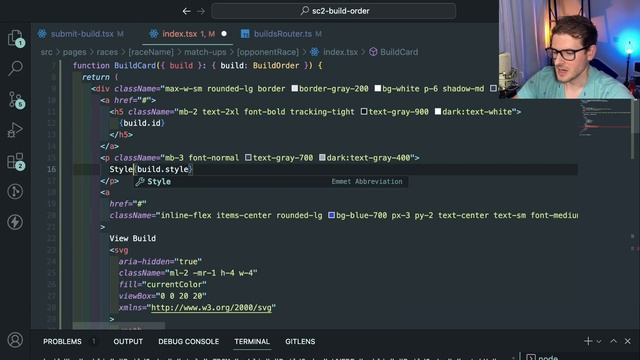This screenshot has height=360, width=640.
Task: Open the bg-blue-700 color swatch
Action: (332, 215)
